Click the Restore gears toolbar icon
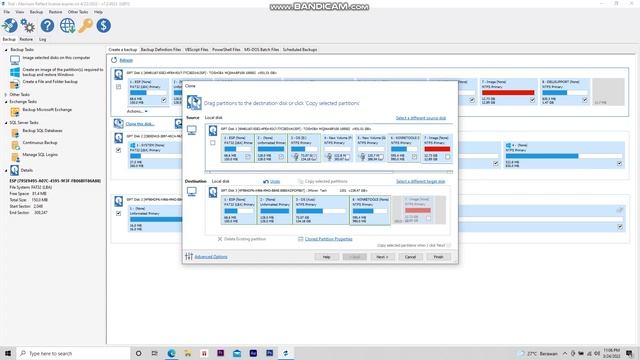 pyautogui.click(x=28, y=26)
